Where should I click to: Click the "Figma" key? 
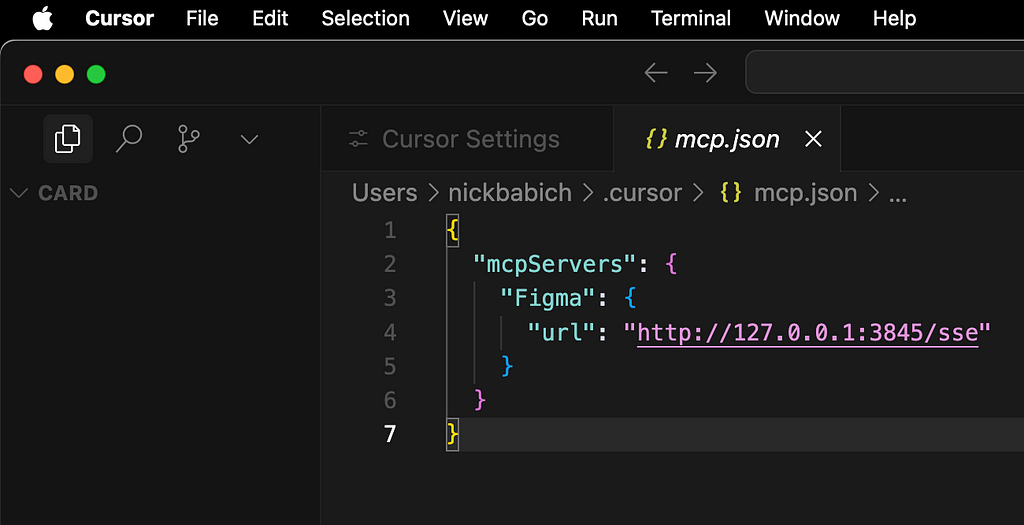[x=547, y=298]
